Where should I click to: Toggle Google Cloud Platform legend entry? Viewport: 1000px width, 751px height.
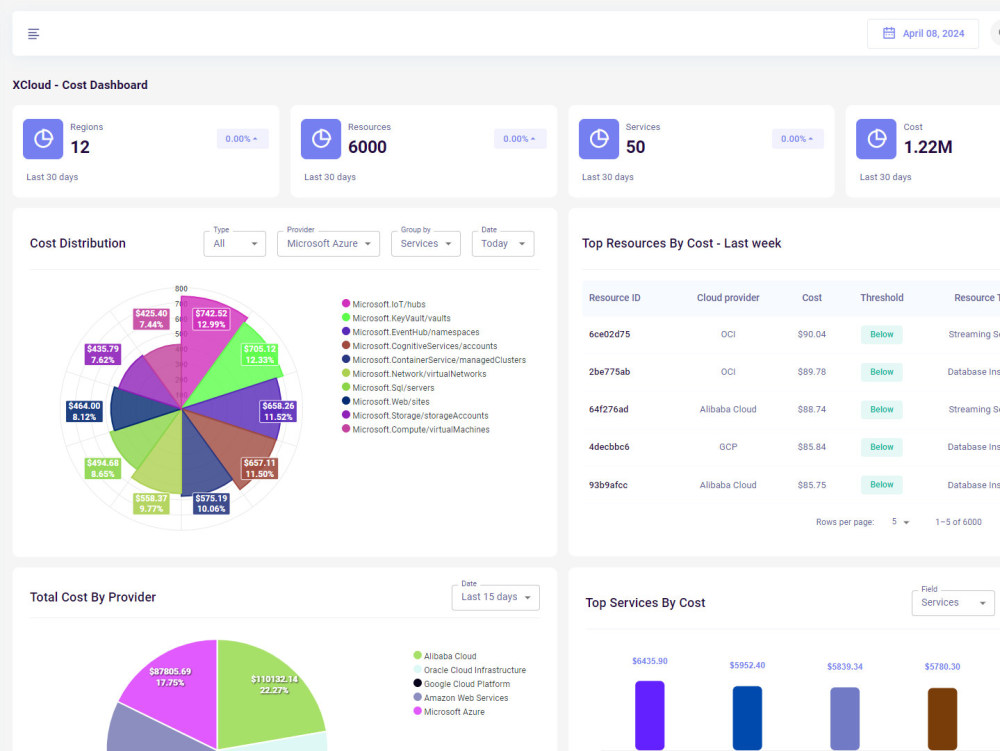click(462, 684)
